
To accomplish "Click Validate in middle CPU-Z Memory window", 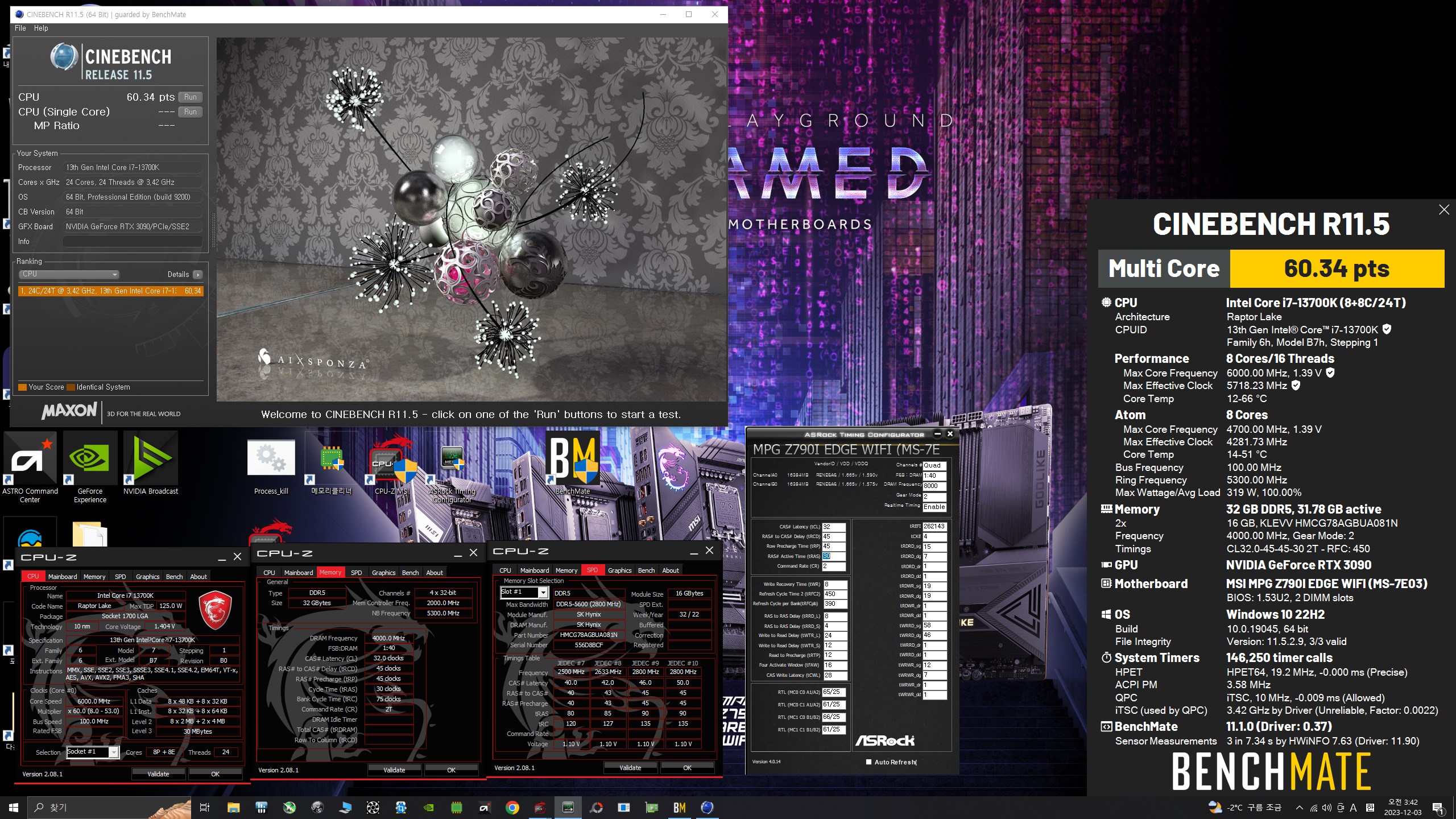I will point(394,770).
